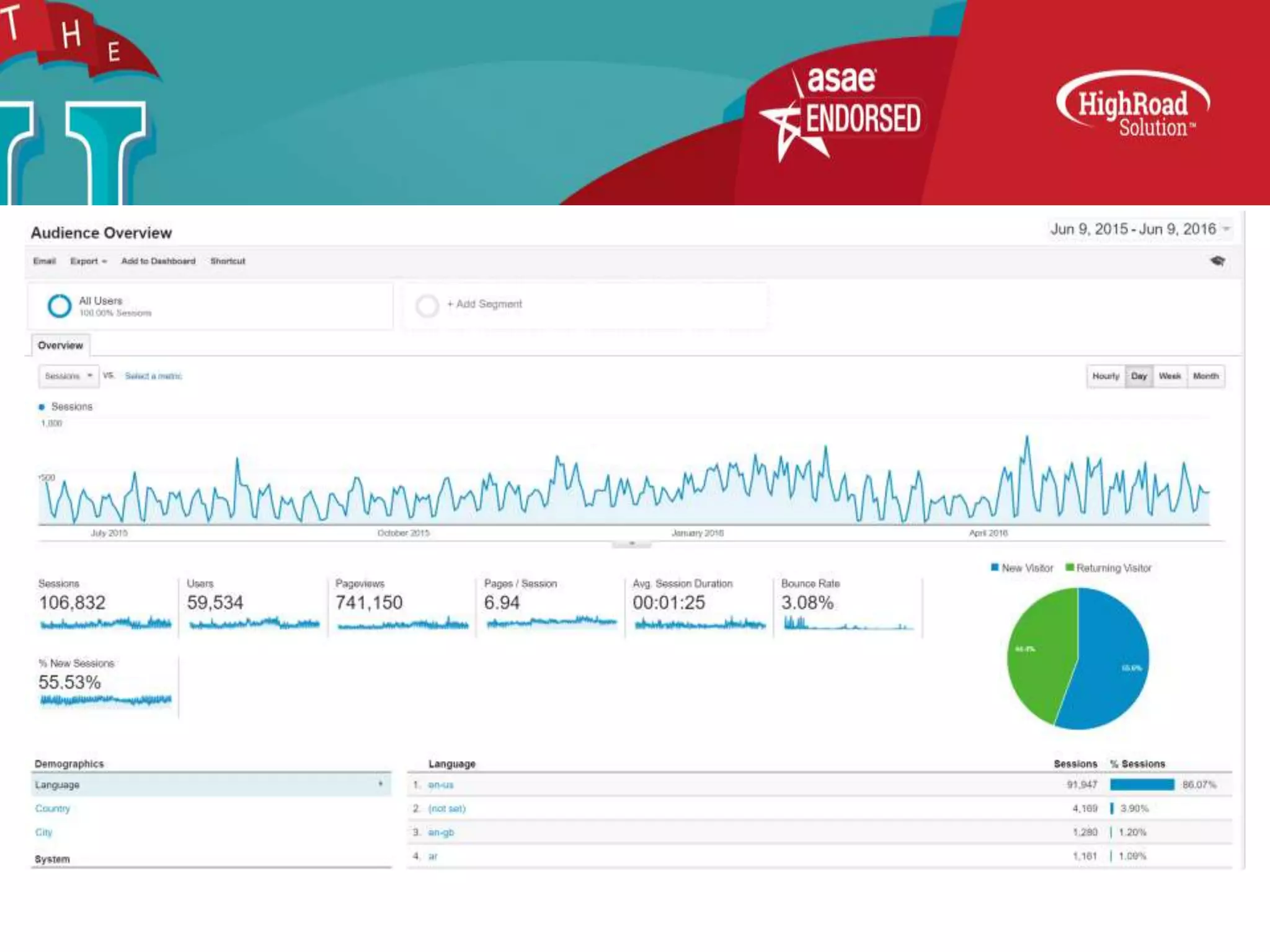Click the Add Segment empty circle icon
1270x952 pixels.
tap(427, 306)
